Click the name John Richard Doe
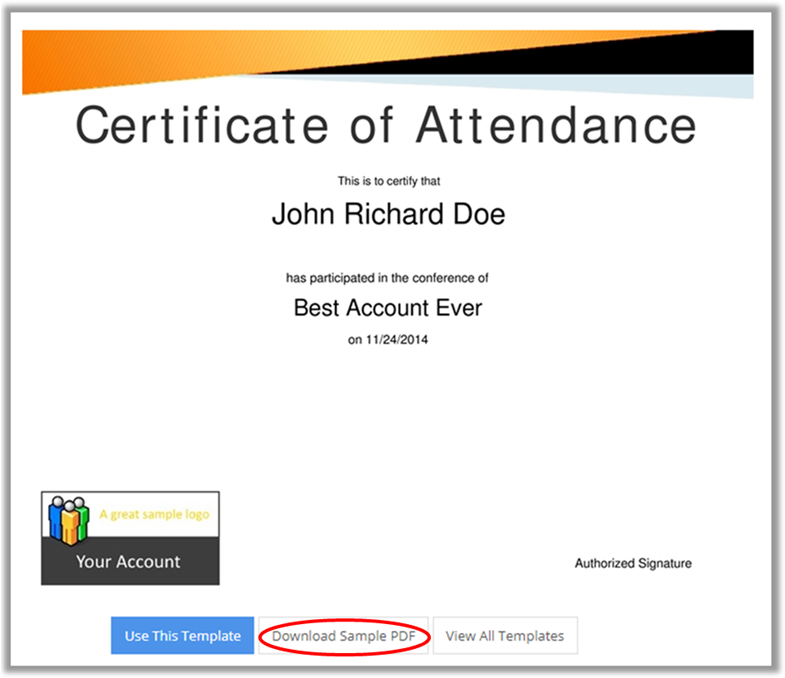785x678 pixels. 388,214
